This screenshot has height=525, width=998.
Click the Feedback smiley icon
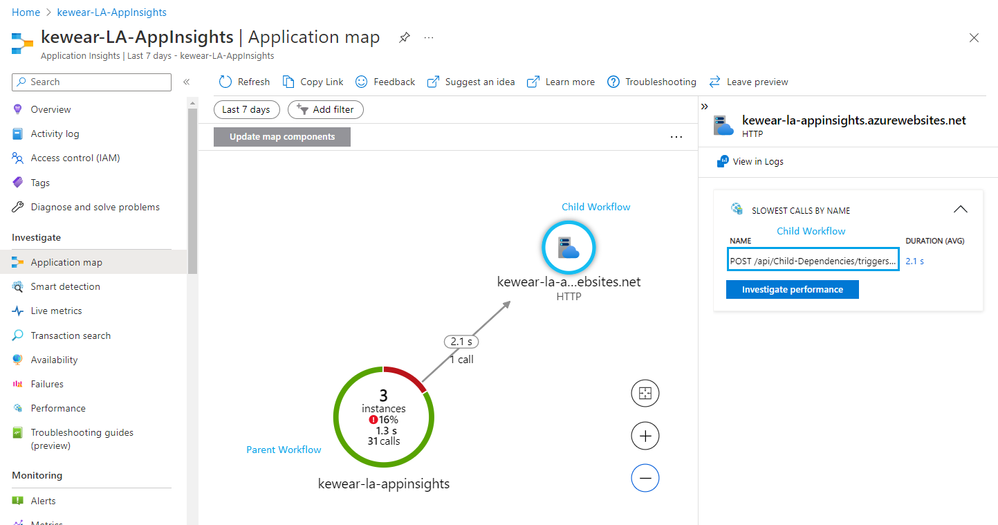point(361,81)
